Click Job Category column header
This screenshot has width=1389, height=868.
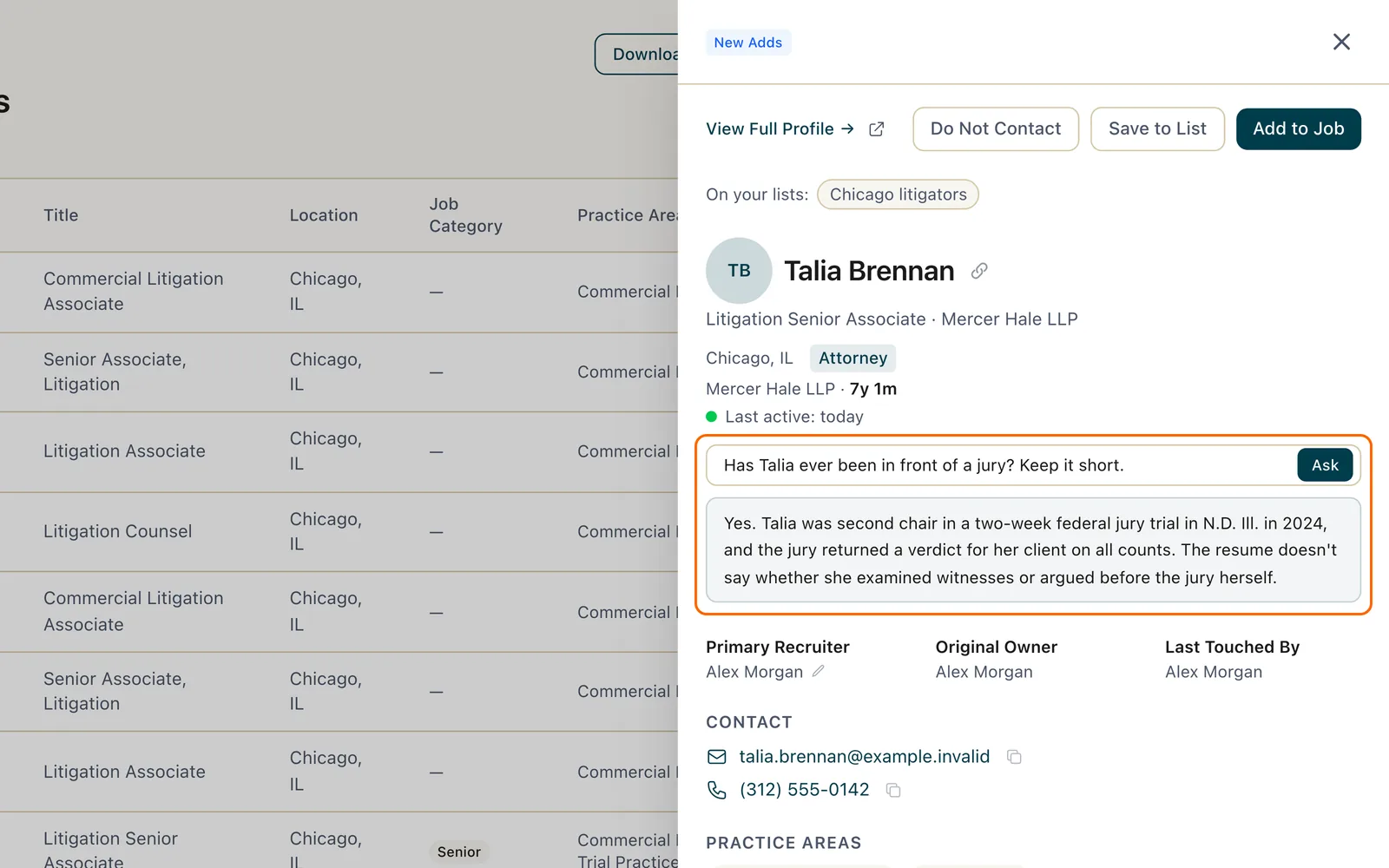pos(465,215)
